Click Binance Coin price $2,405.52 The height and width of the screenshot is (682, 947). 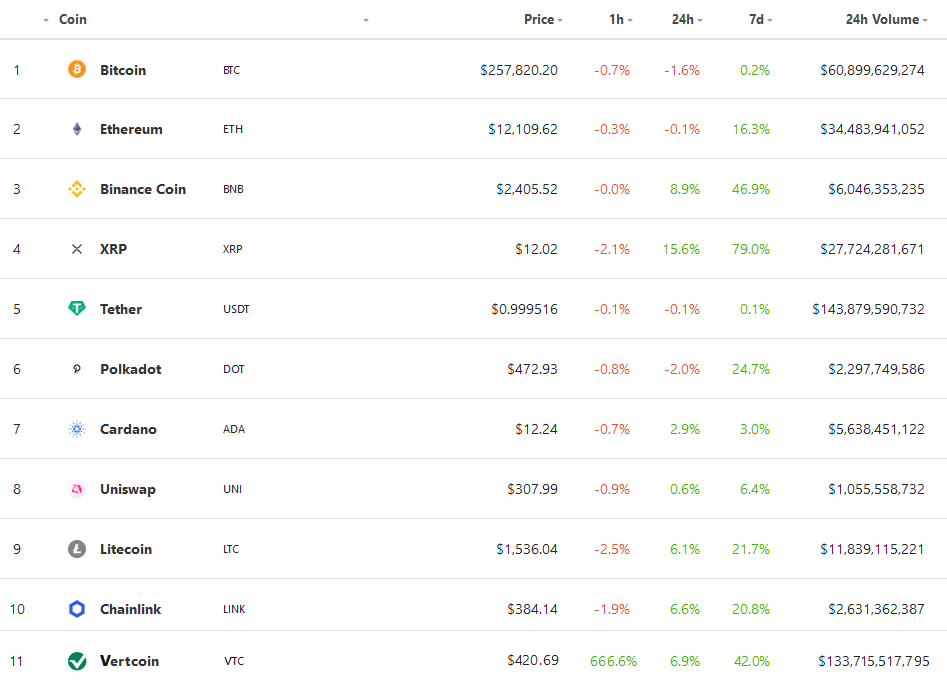[x=527, y=189]
